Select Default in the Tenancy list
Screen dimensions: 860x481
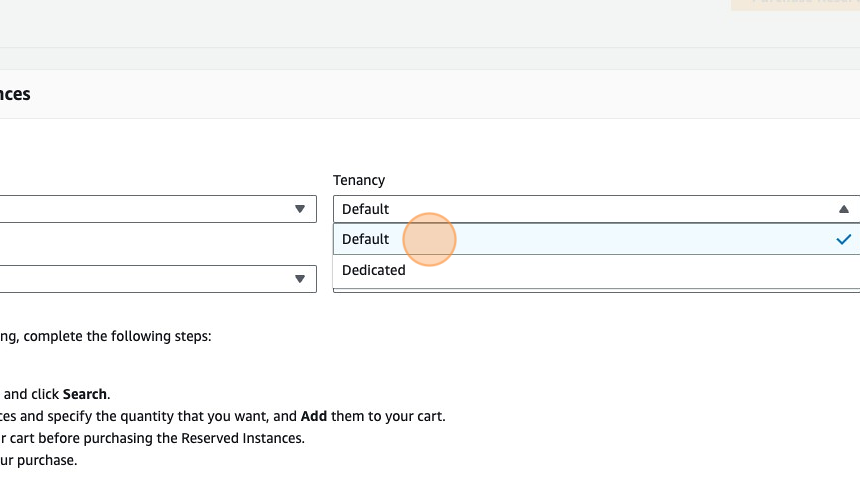tap(366, 239)
